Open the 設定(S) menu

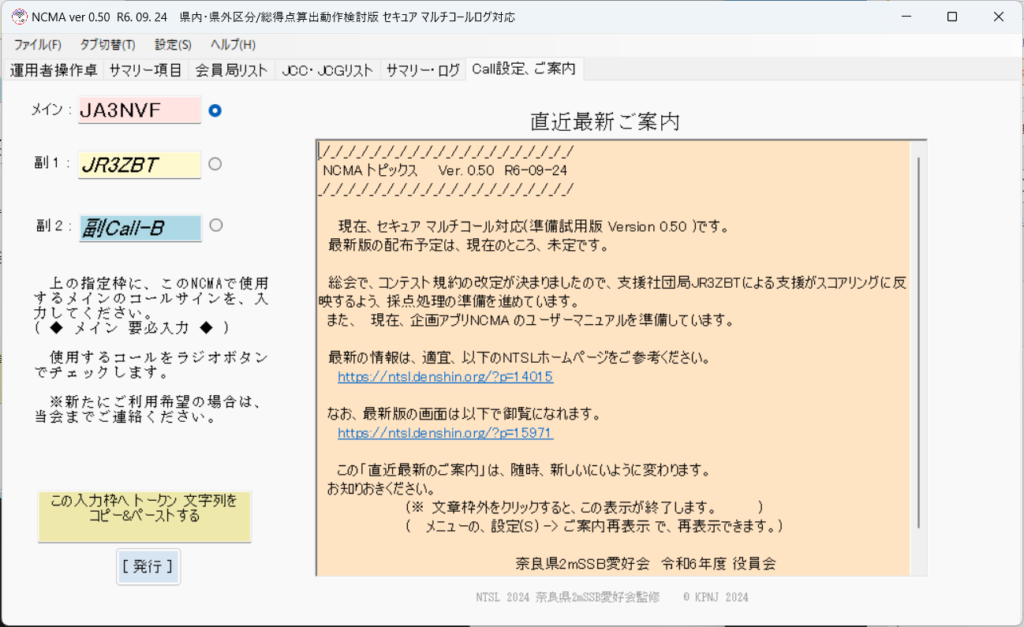173,45
